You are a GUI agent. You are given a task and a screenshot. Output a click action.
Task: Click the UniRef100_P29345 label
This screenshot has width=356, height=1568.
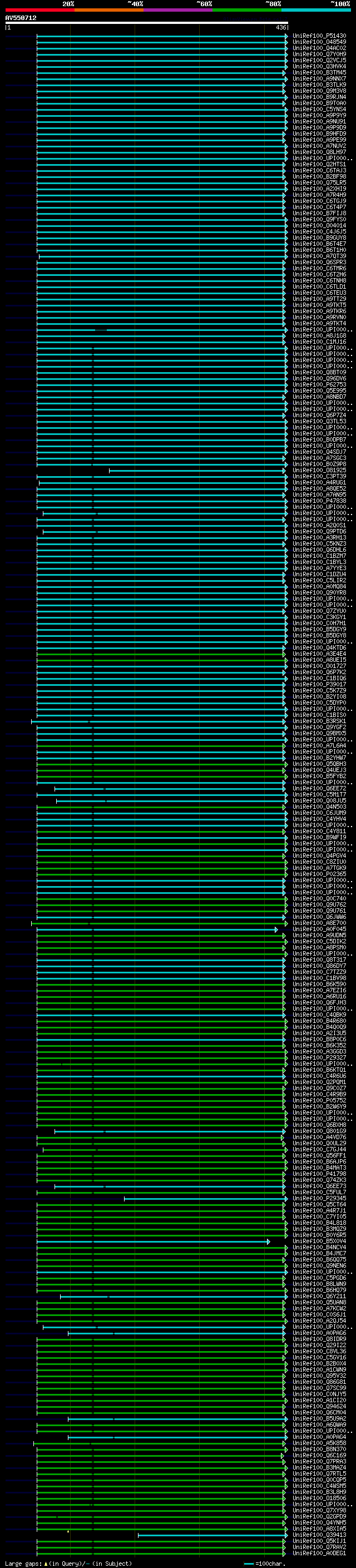tap(319, 1199)
